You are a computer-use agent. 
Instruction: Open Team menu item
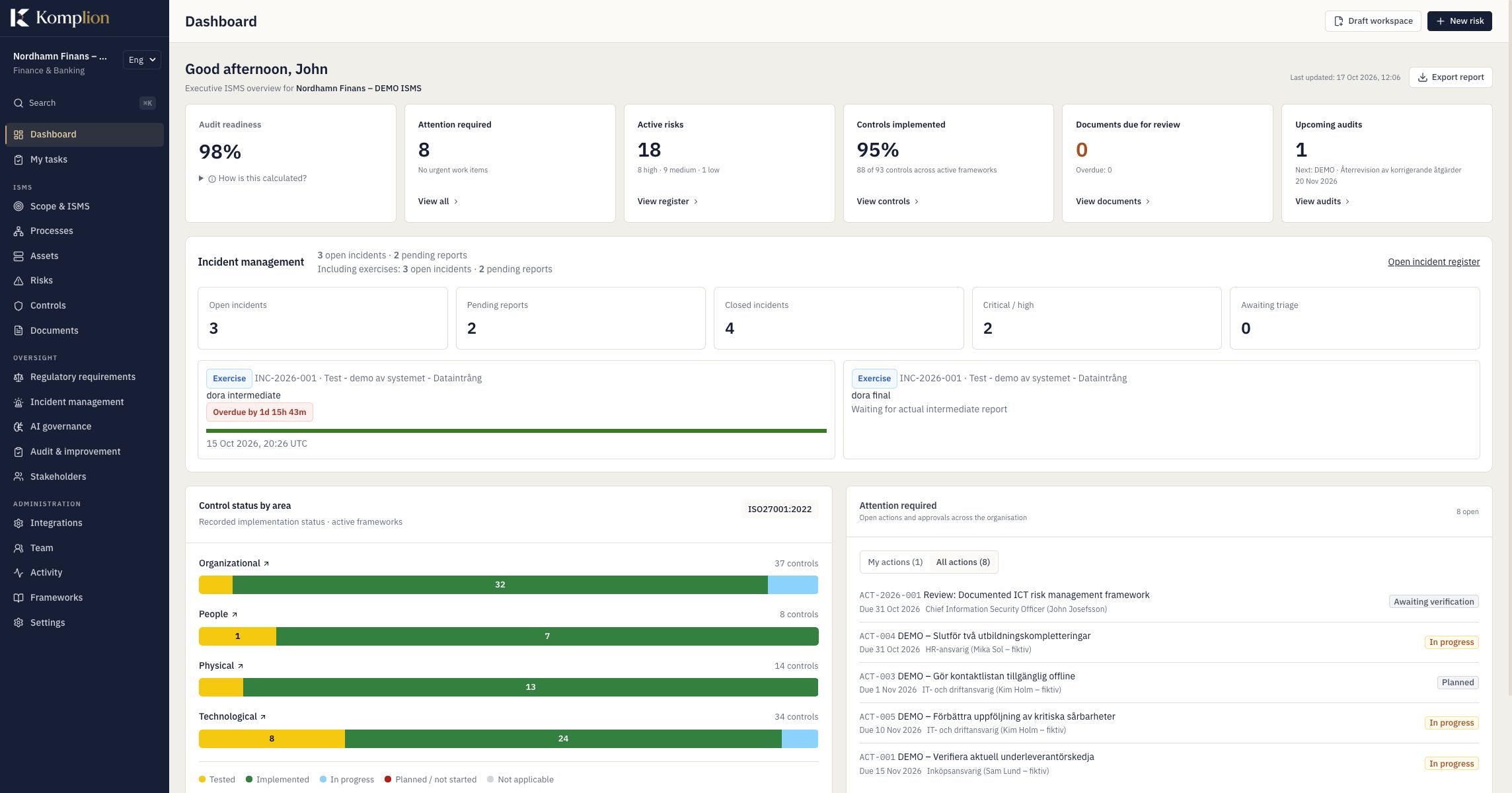click(x=85, y=548)
